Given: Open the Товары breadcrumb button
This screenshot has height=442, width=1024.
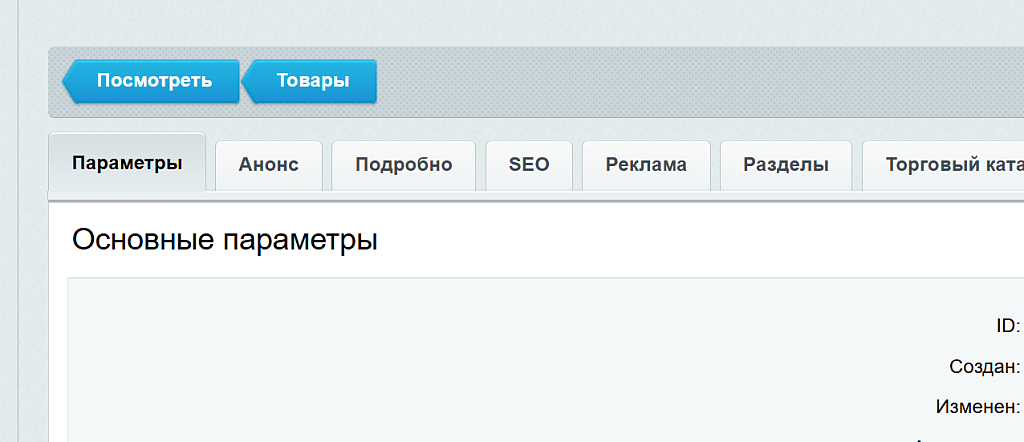Looking at the screenshot, I should click(313, 81).
